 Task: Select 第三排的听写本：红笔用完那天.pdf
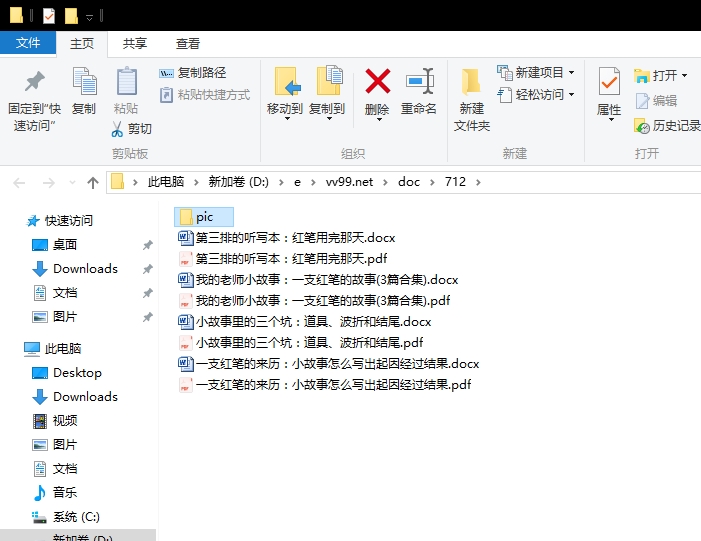[x=283, y=258]
